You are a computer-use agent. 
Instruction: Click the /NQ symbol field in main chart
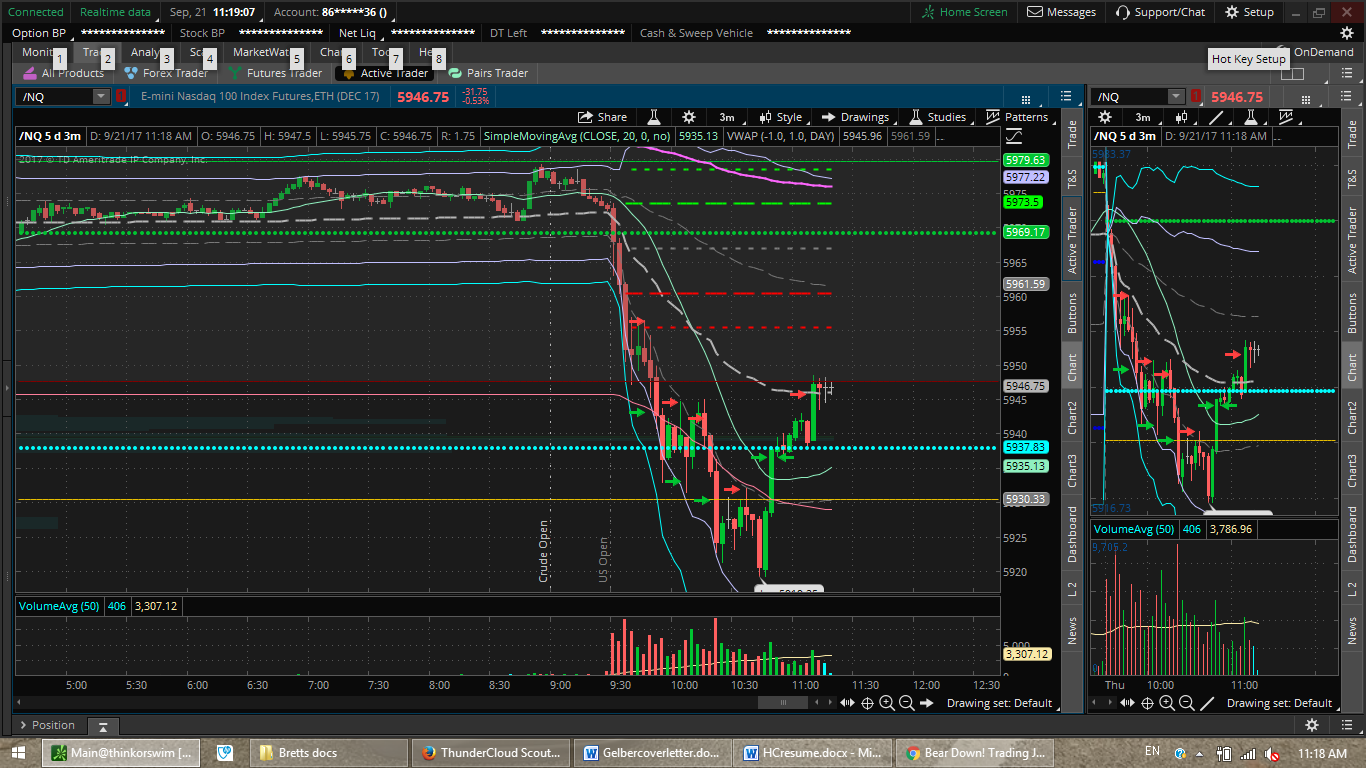pyautogui.click(x=55, y=97)
